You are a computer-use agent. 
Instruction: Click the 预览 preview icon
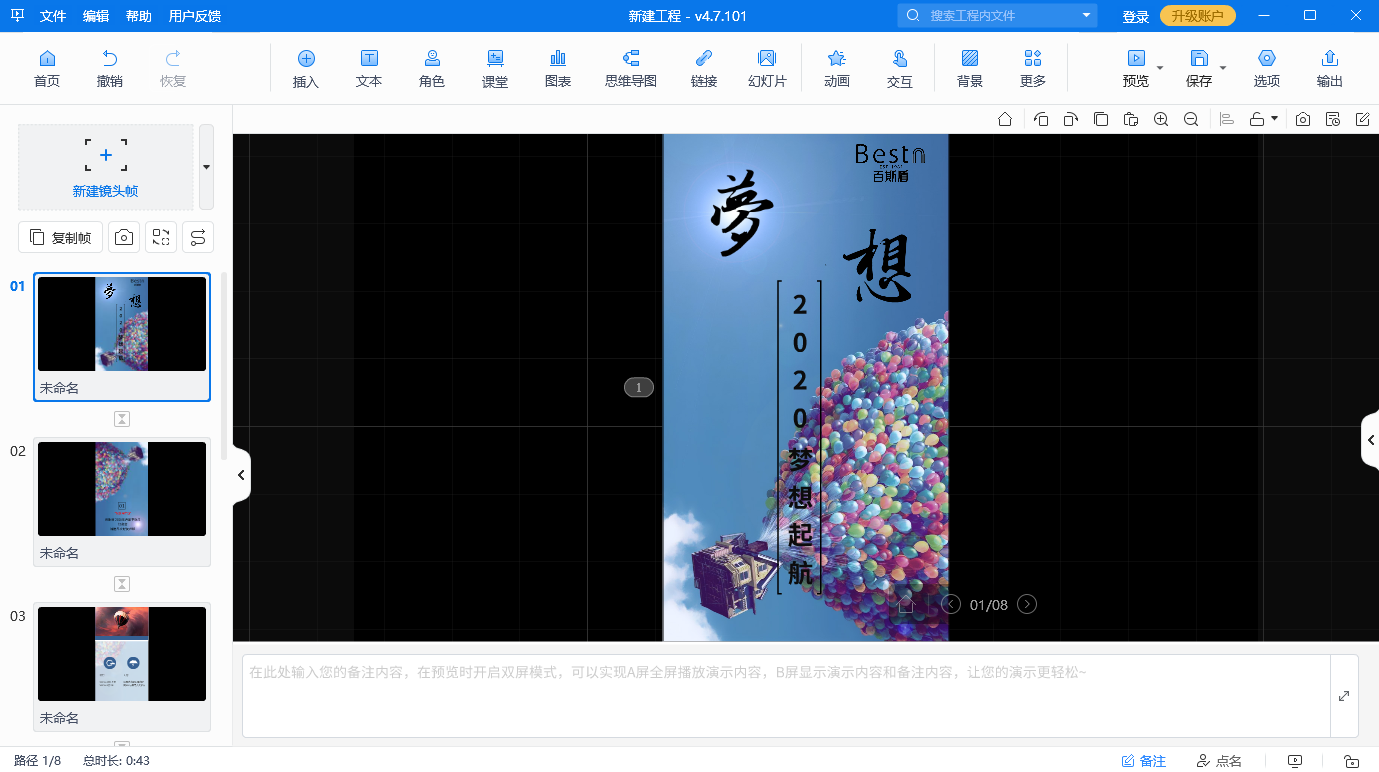1136,68
